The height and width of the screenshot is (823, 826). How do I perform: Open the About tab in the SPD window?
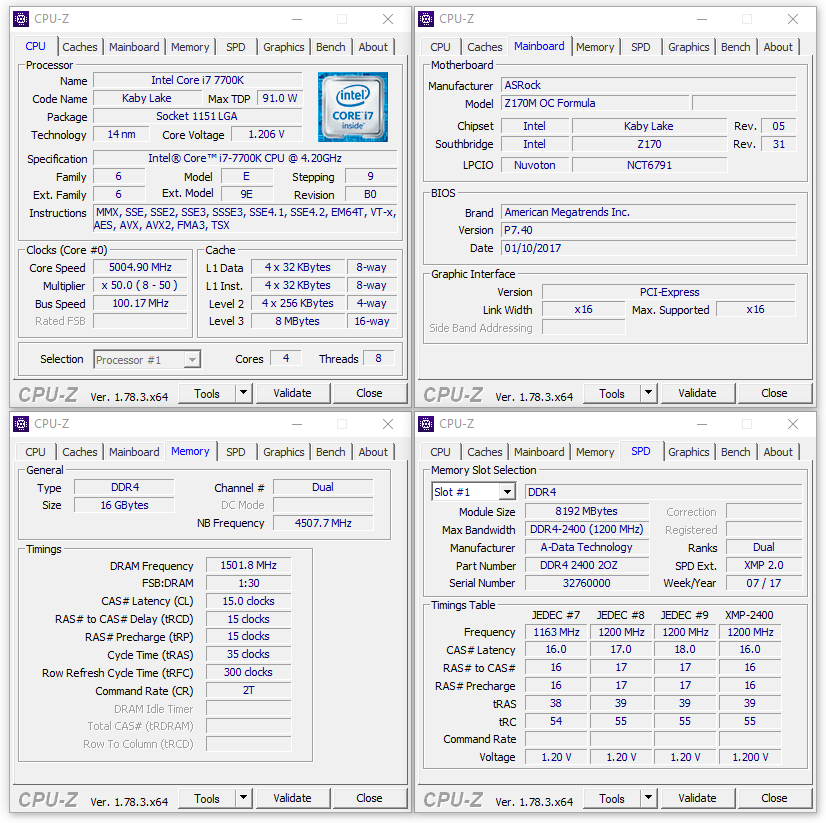point(778,452)
